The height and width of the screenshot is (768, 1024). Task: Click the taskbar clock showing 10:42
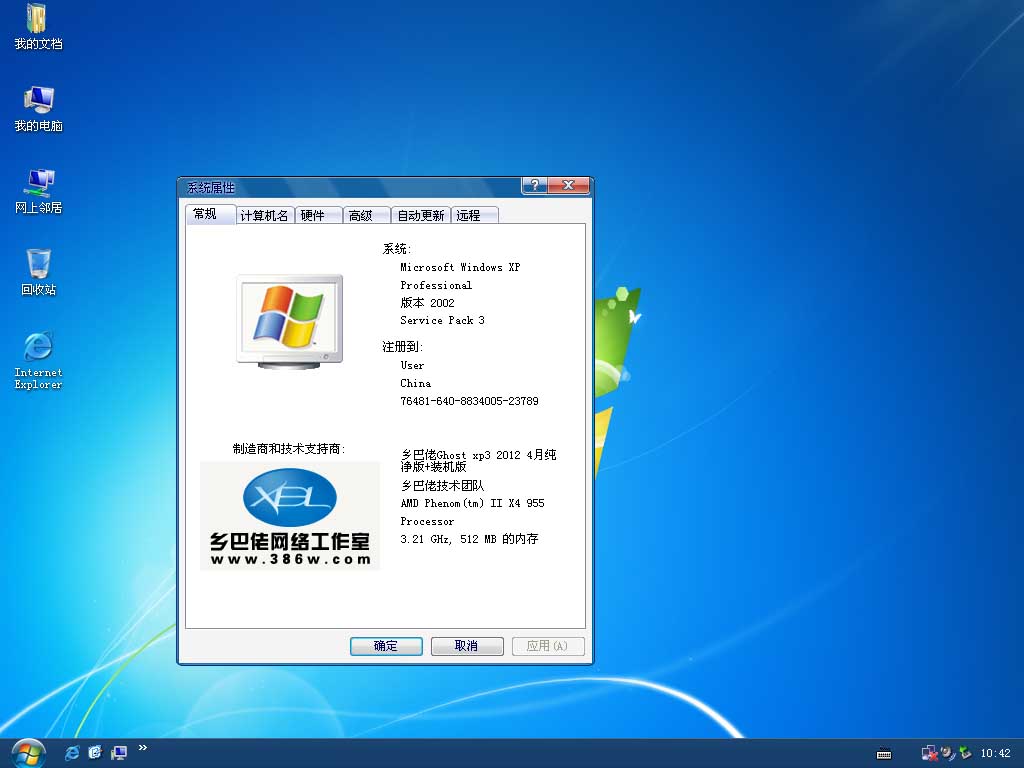point(995,753)
